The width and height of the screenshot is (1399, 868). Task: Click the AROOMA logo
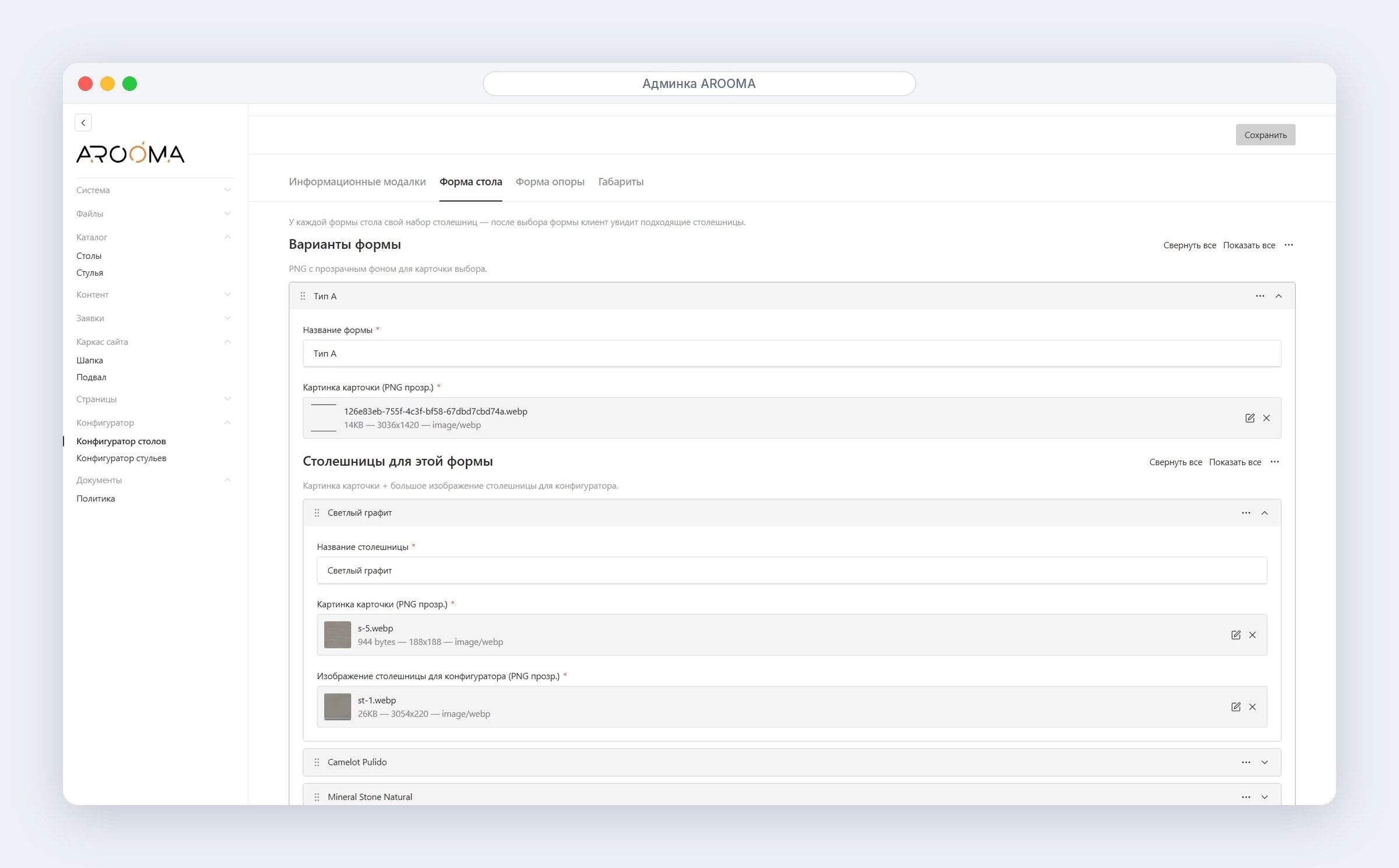(131, 153)
